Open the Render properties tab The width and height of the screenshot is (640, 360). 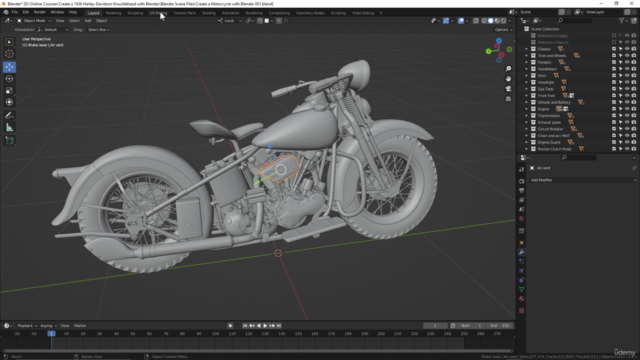coord(522,181)
